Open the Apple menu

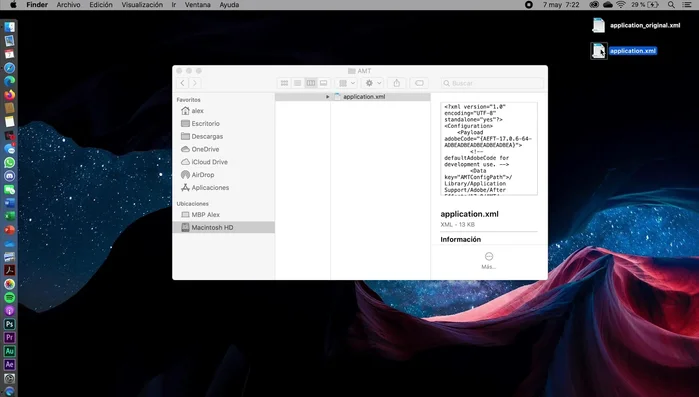[x=13, y=5]
